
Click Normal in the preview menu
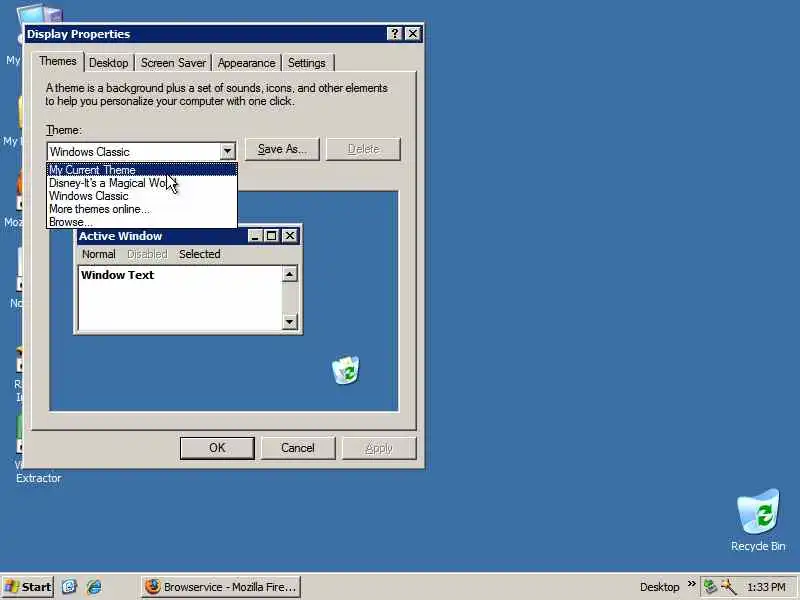(98, 254)
